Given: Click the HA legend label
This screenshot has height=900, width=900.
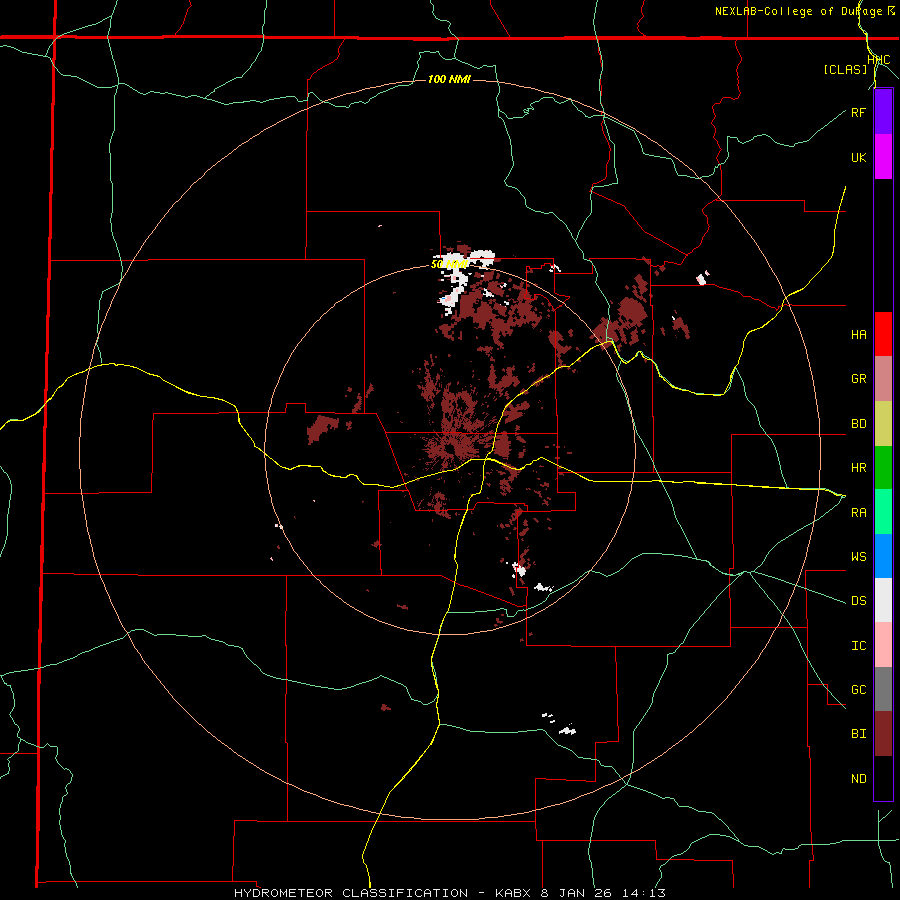Looking at the screenshot, I should pyautogui.click(x=859, y=335).
